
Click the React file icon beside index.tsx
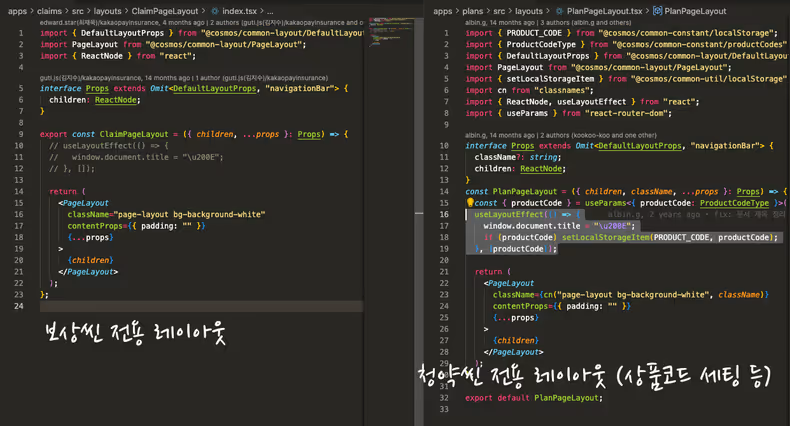[215, 10]
